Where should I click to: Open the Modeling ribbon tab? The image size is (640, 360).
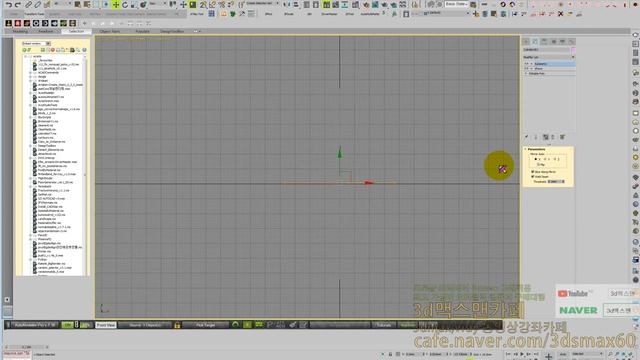pyautogui.click(x=20, y=31)
